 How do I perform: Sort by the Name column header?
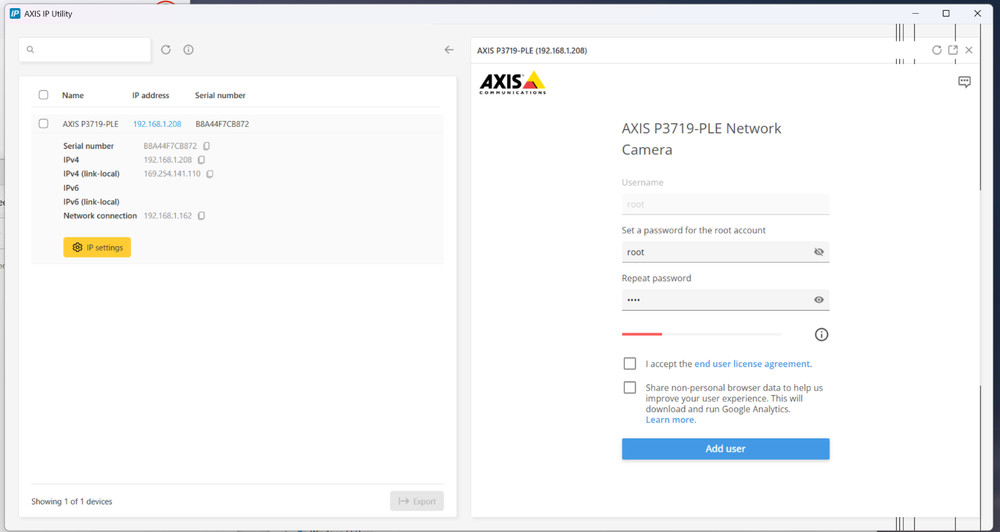coord(73,95)
